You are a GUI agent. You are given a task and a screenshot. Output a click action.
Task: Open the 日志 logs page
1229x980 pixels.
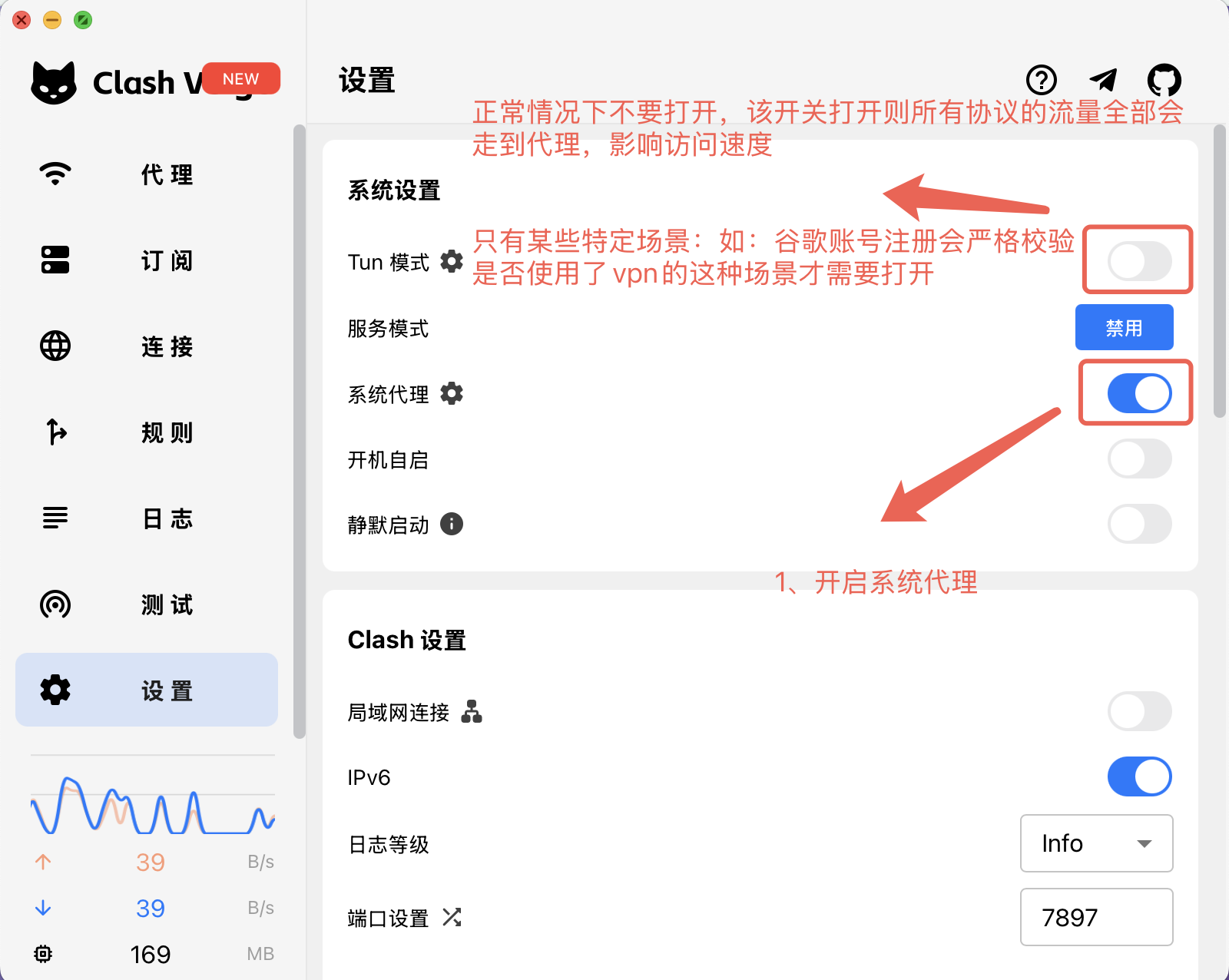pyautogui.click(x=147, y=518)
